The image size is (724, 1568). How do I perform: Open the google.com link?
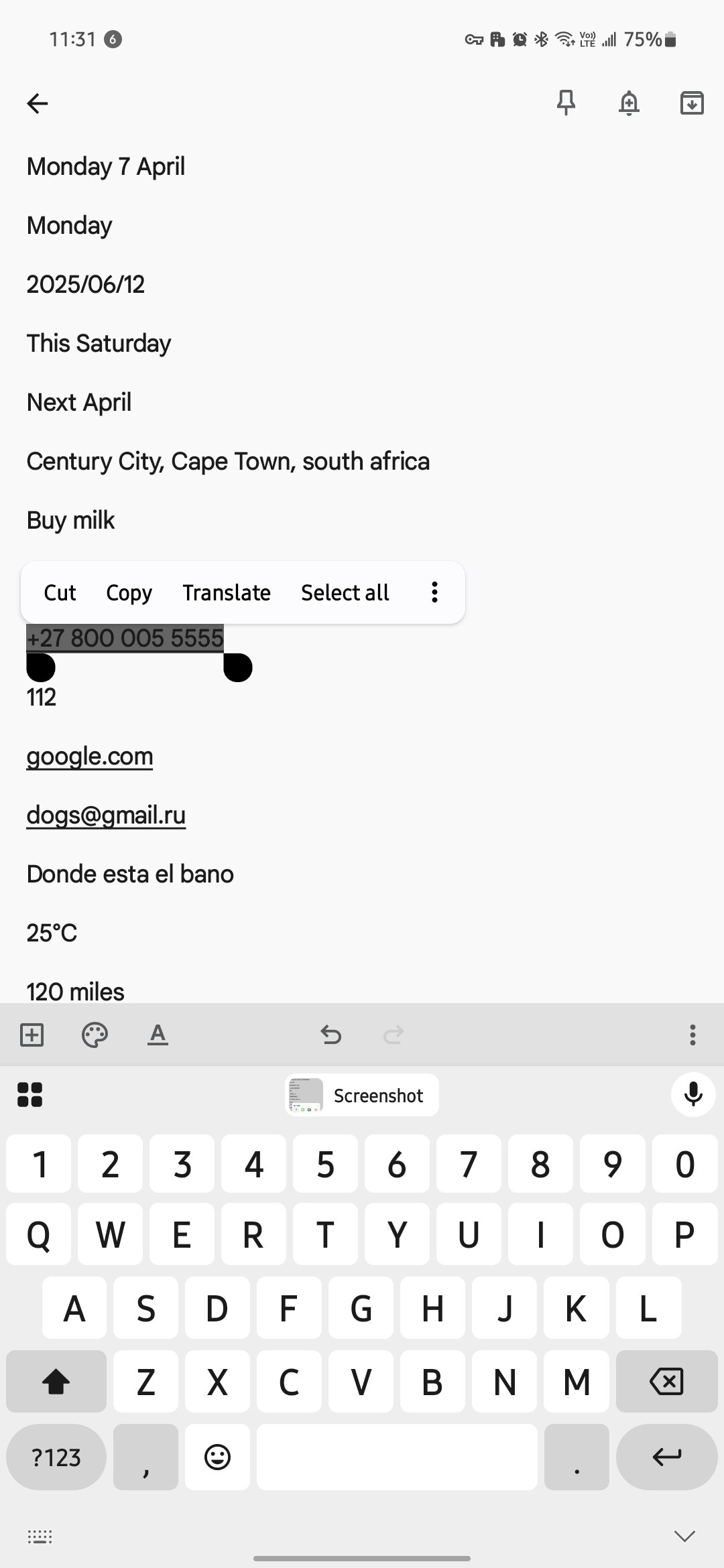point(90,757)
